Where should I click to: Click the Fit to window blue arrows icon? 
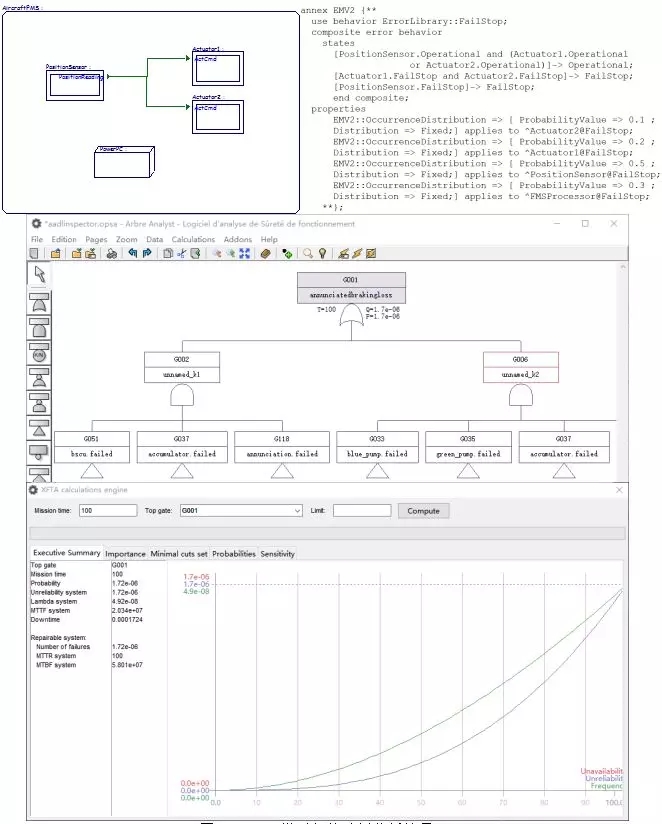point(244,254)
